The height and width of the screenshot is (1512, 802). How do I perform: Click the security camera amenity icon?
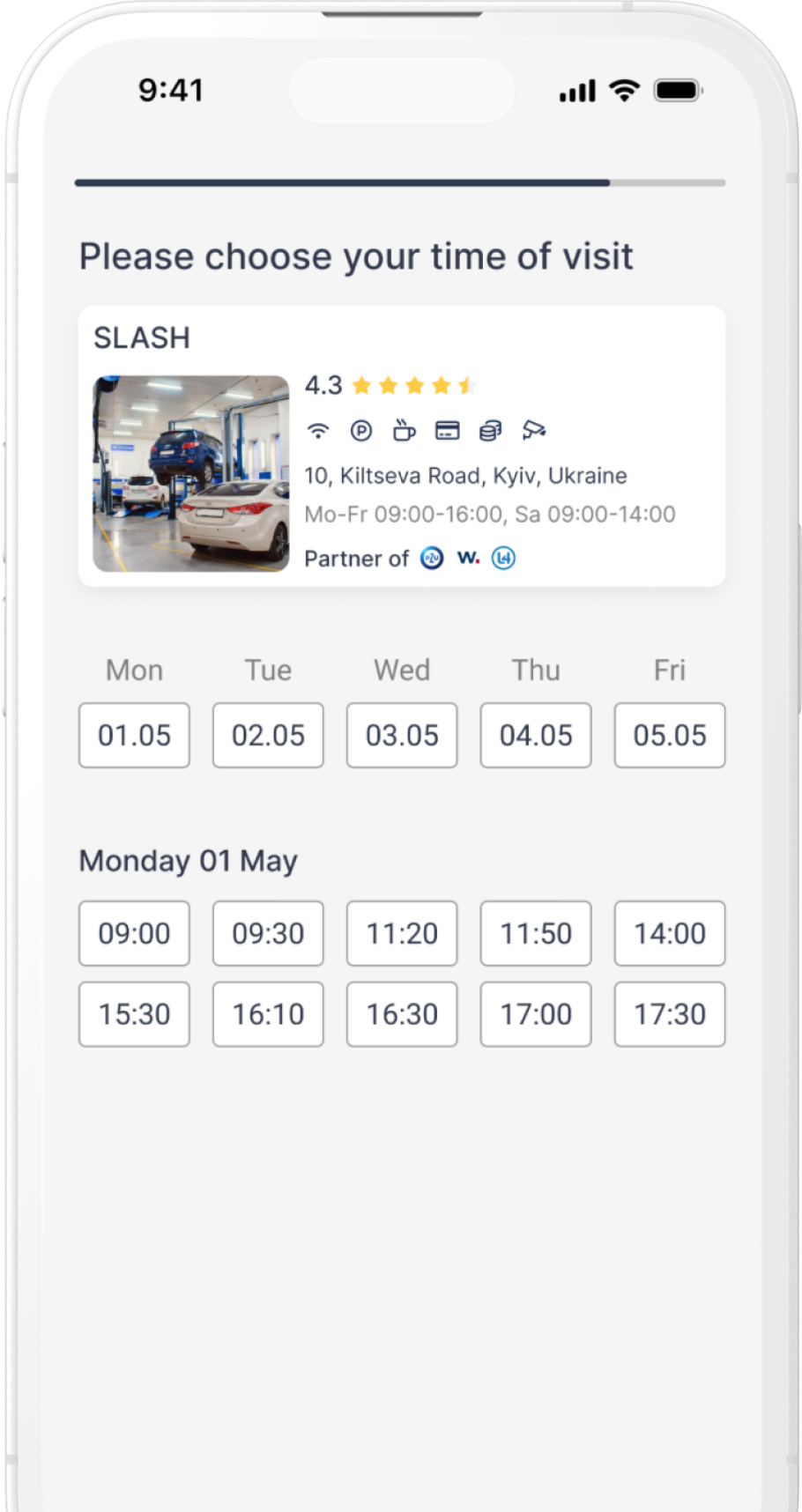pyautogui.click(x=534, y=430)
